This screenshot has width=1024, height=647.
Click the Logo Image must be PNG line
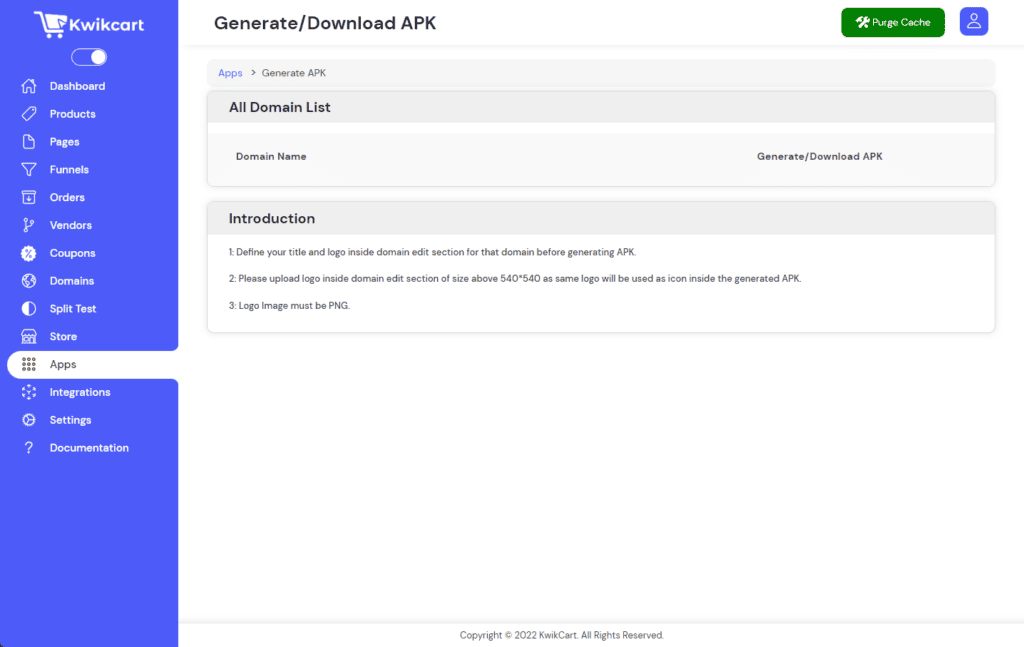tap(289, 306)
